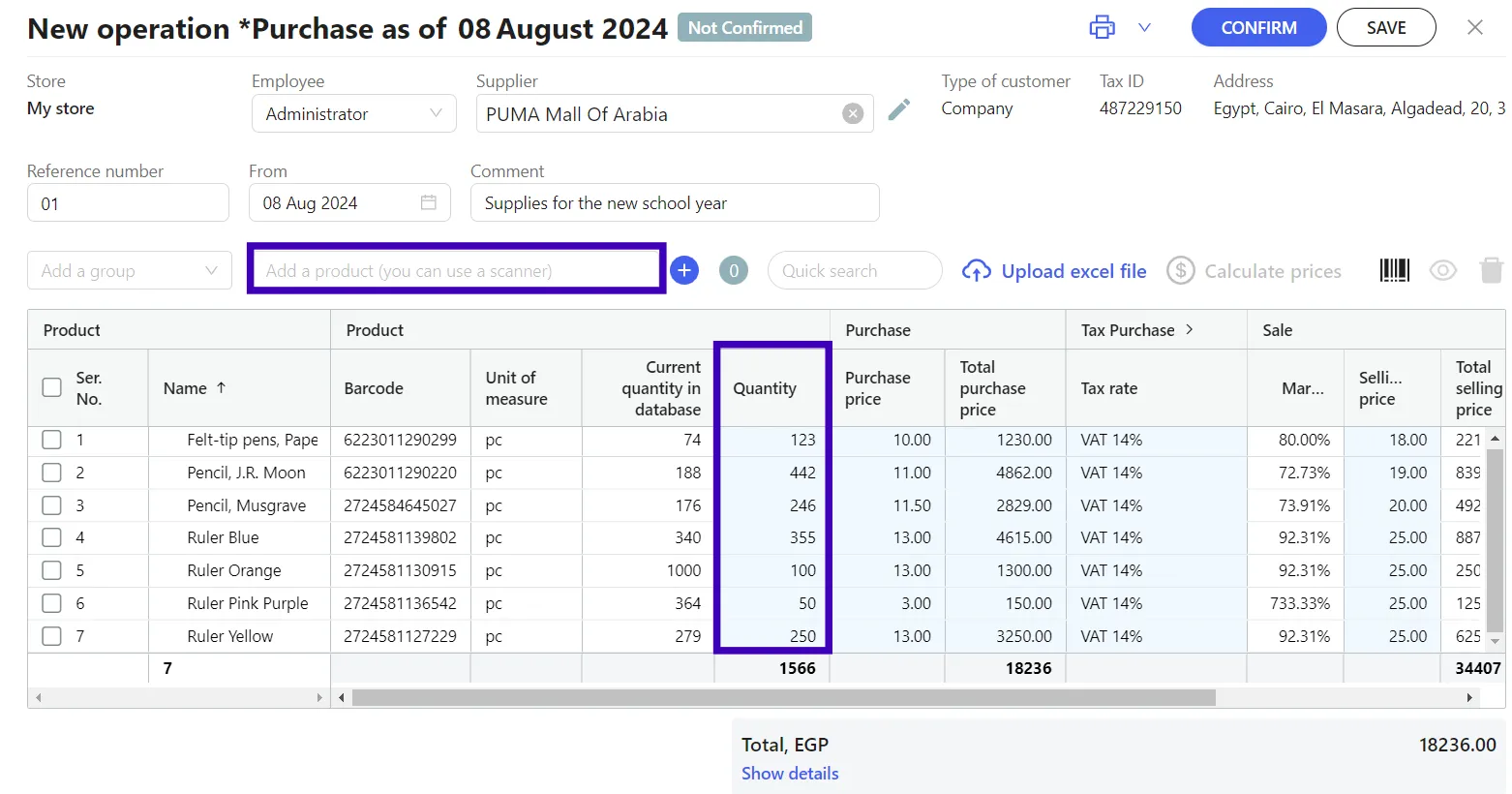Viewport: 1512px width, 794px height.
Task: Check the box for Pencil, Musgrave row
Action: click(52, 505)
